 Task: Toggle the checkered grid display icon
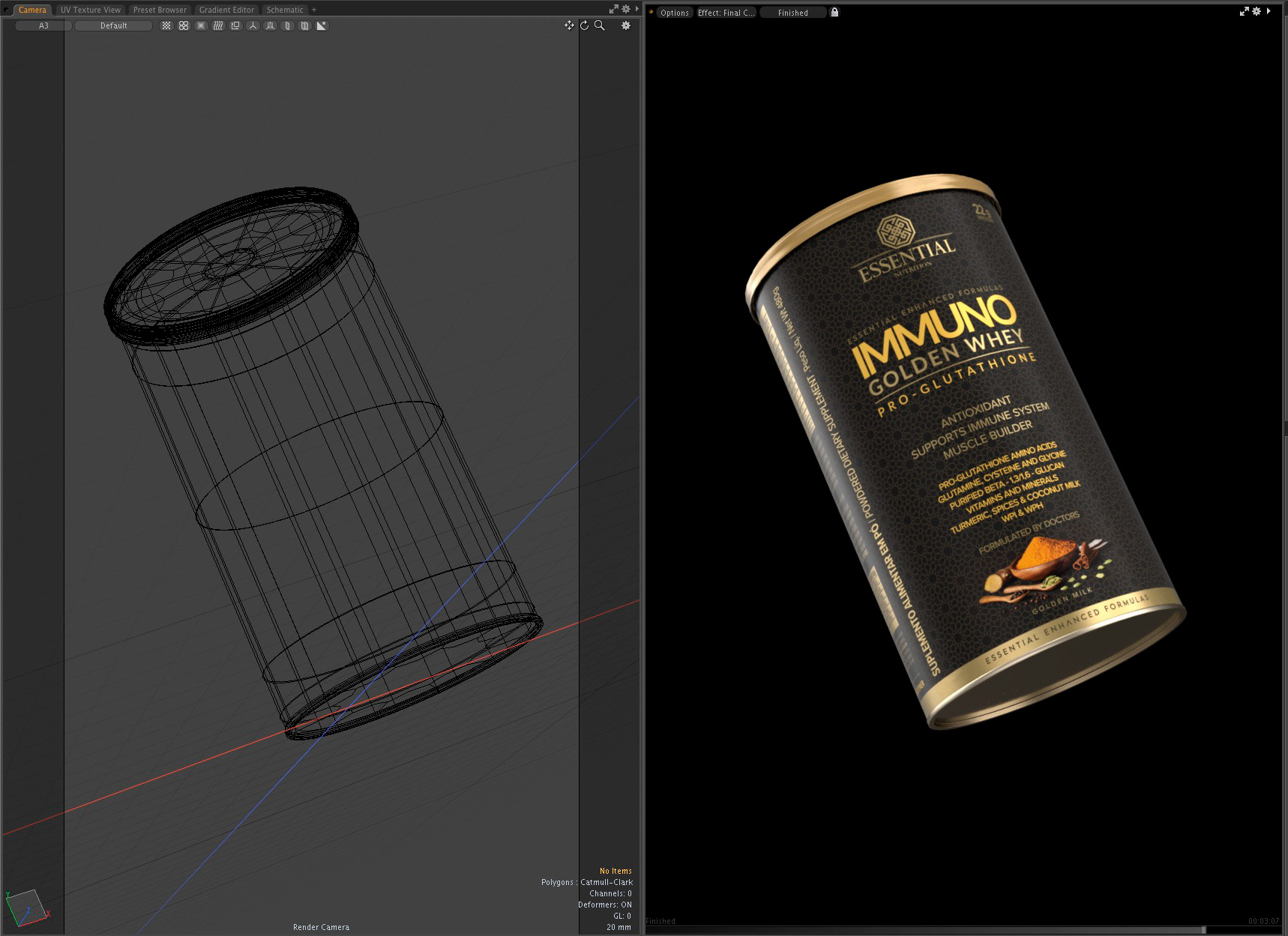pyautogui.click(x=166, y=25)
